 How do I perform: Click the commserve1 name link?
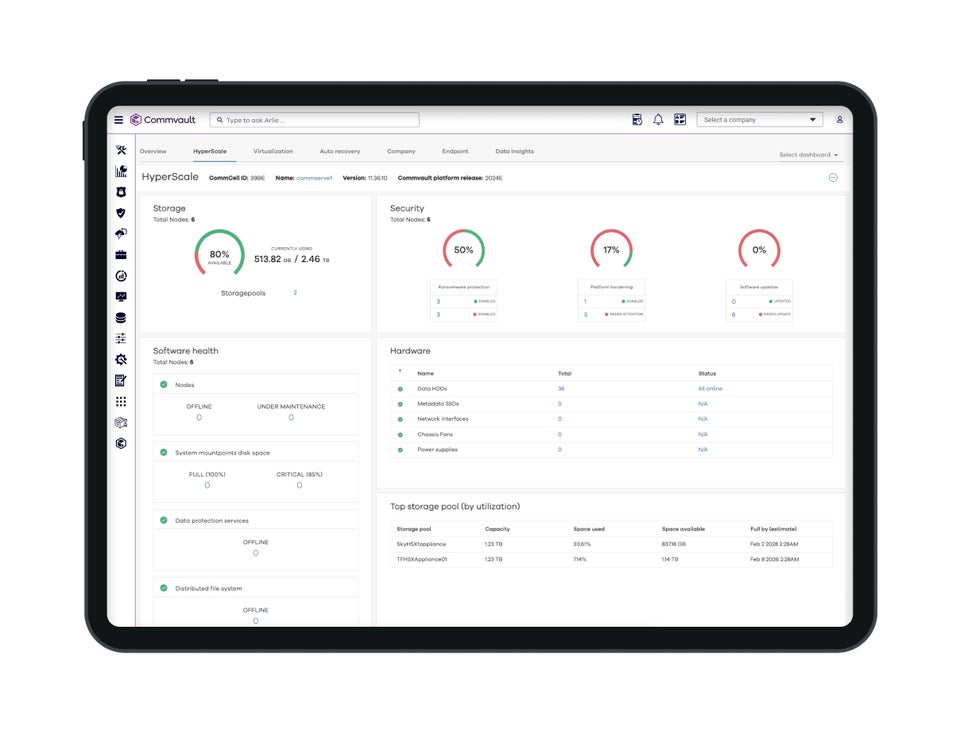(x=317, y=177)
